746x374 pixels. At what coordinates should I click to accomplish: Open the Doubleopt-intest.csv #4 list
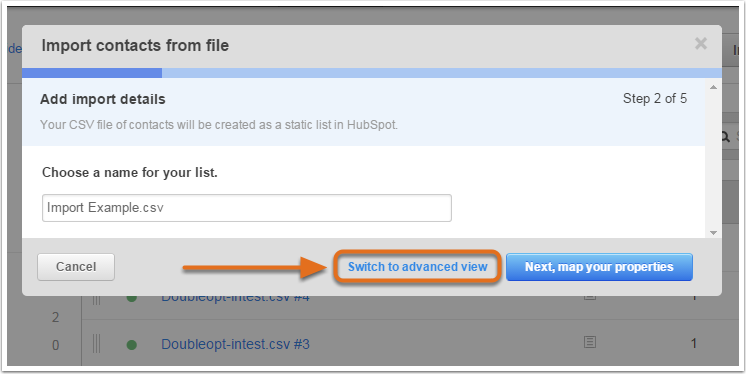coord(235,298)
